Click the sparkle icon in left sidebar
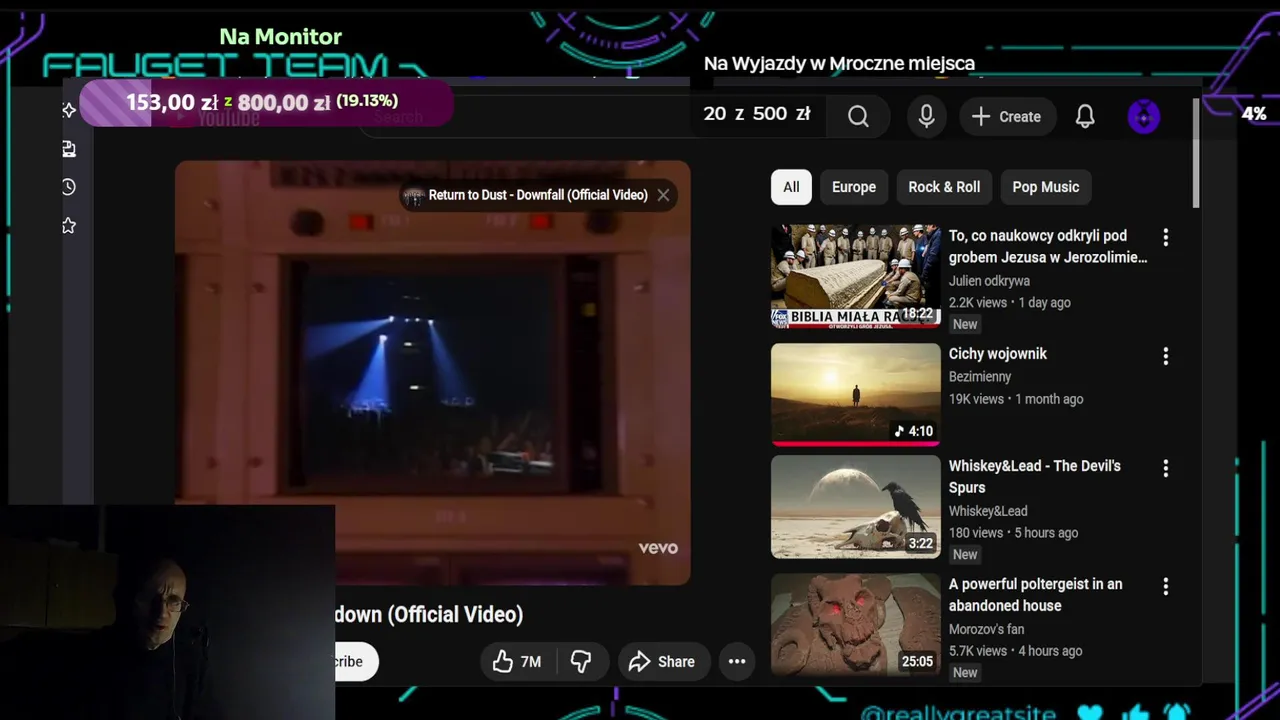 [x=69, y=110]
